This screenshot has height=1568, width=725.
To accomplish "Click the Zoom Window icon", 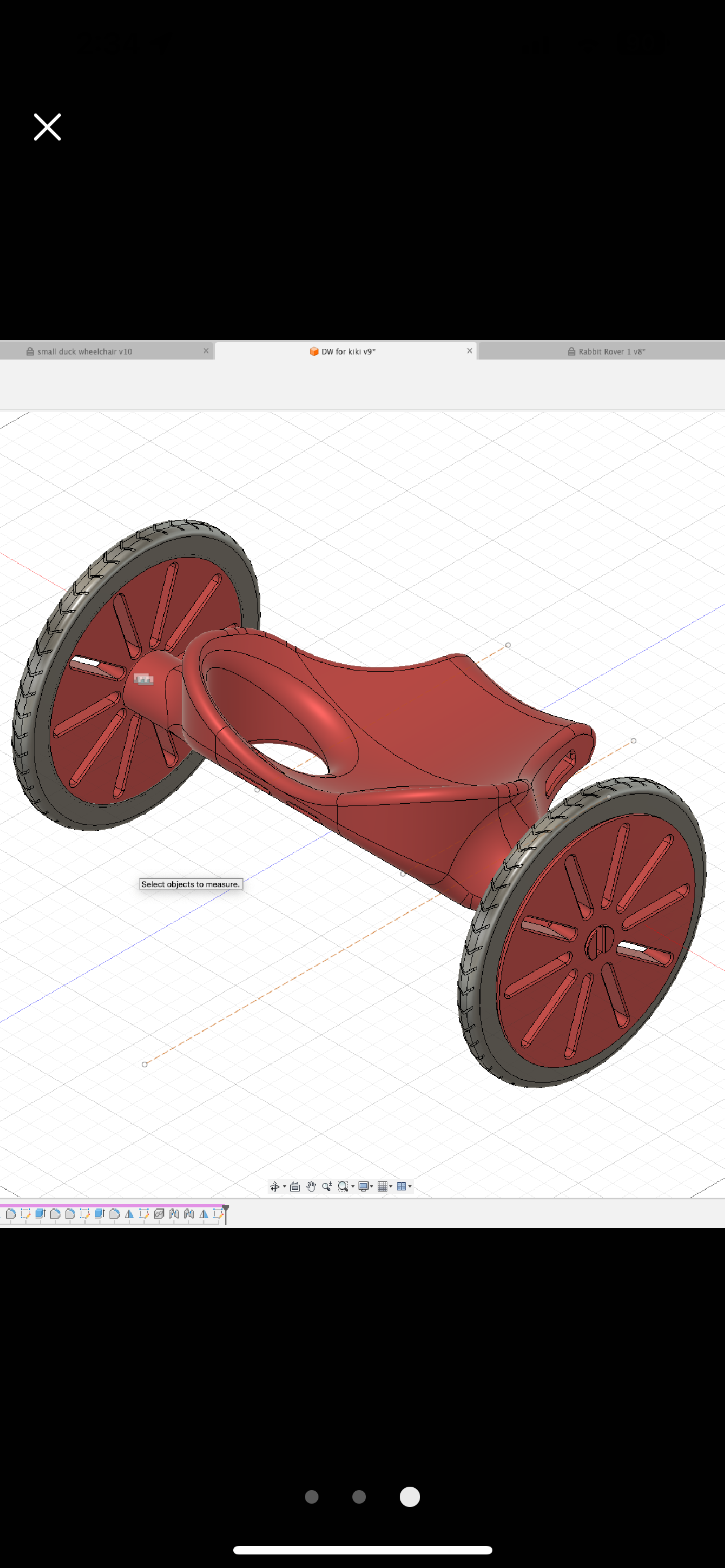I will click(343, 1186).
